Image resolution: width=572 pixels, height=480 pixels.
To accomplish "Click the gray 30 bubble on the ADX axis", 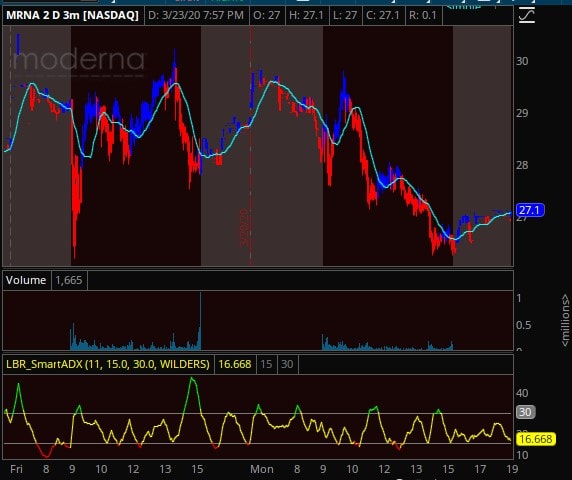I will tap(525, 412).
